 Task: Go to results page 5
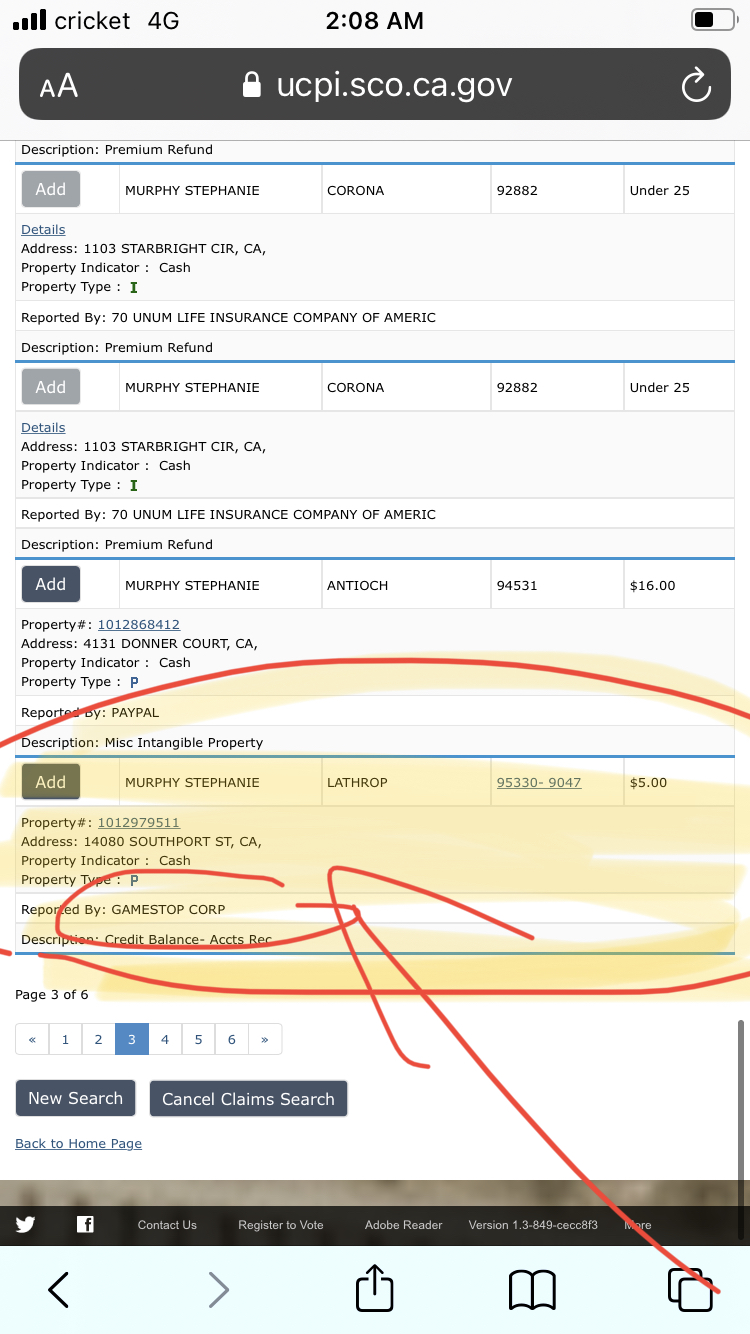pos(198,1039)
